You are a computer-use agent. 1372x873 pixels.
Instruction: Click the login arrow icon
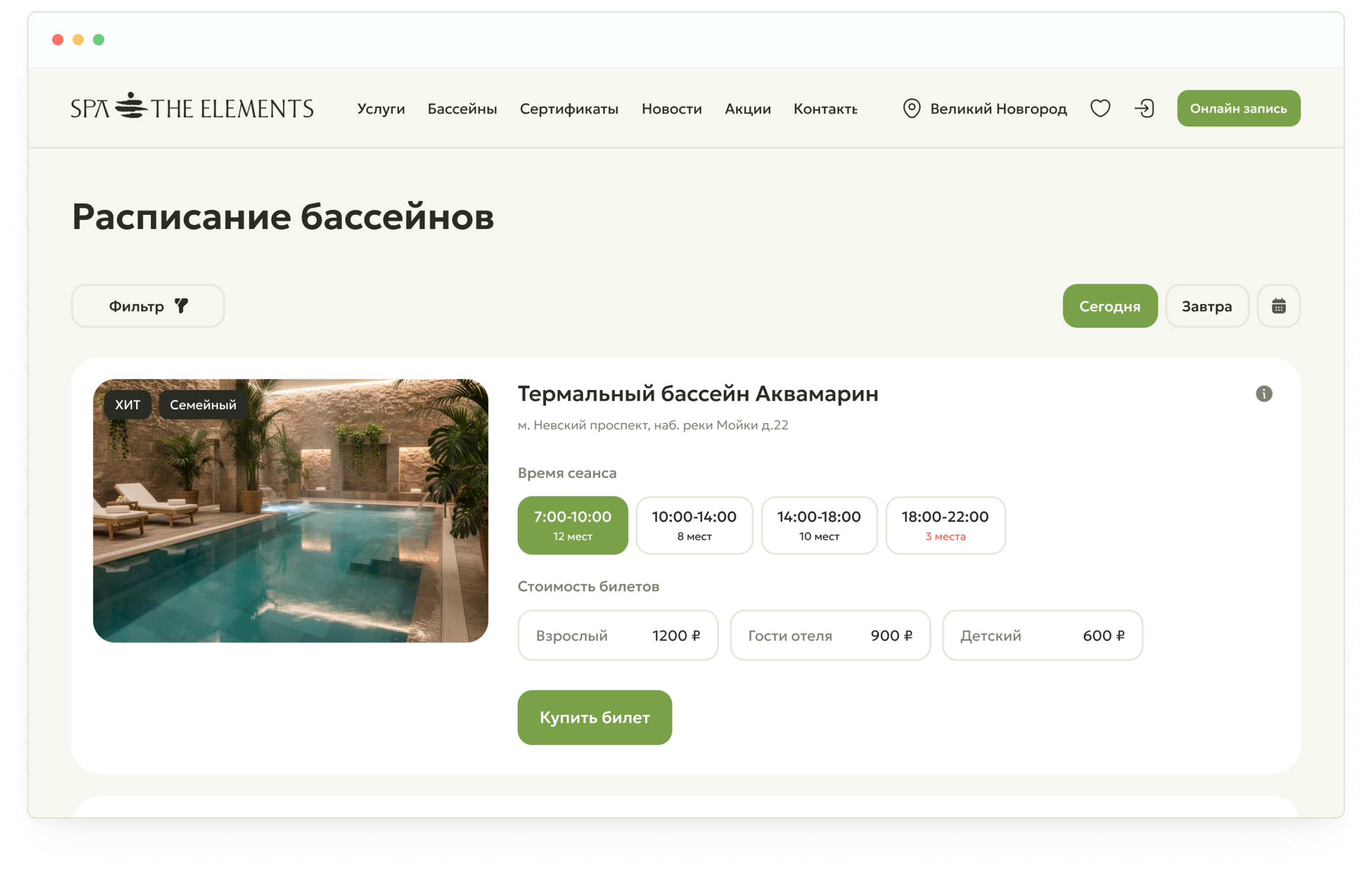click(1144, 108)
